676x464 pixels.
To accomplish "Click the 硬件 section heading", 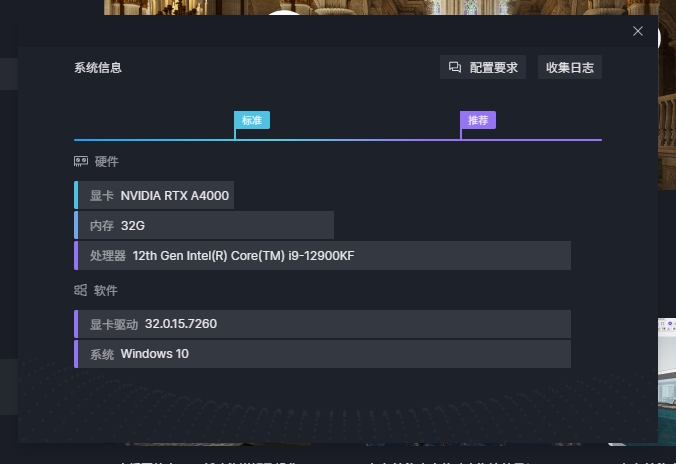I will pos(106,161).
